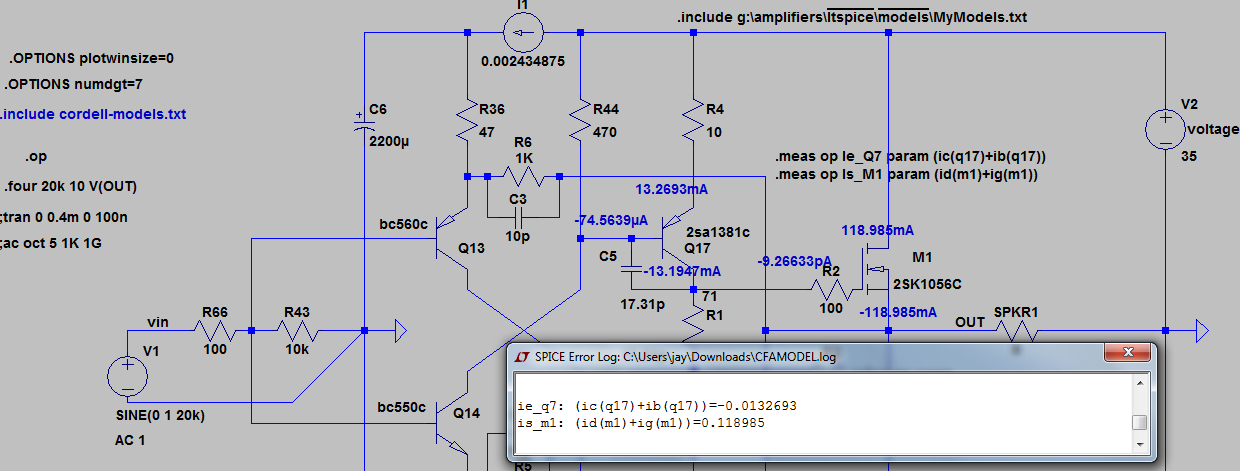Select the SPKR1 resistor symbol
Image resolution: width=1240 pixels, height=471 pixels.
click(1014, 329)
